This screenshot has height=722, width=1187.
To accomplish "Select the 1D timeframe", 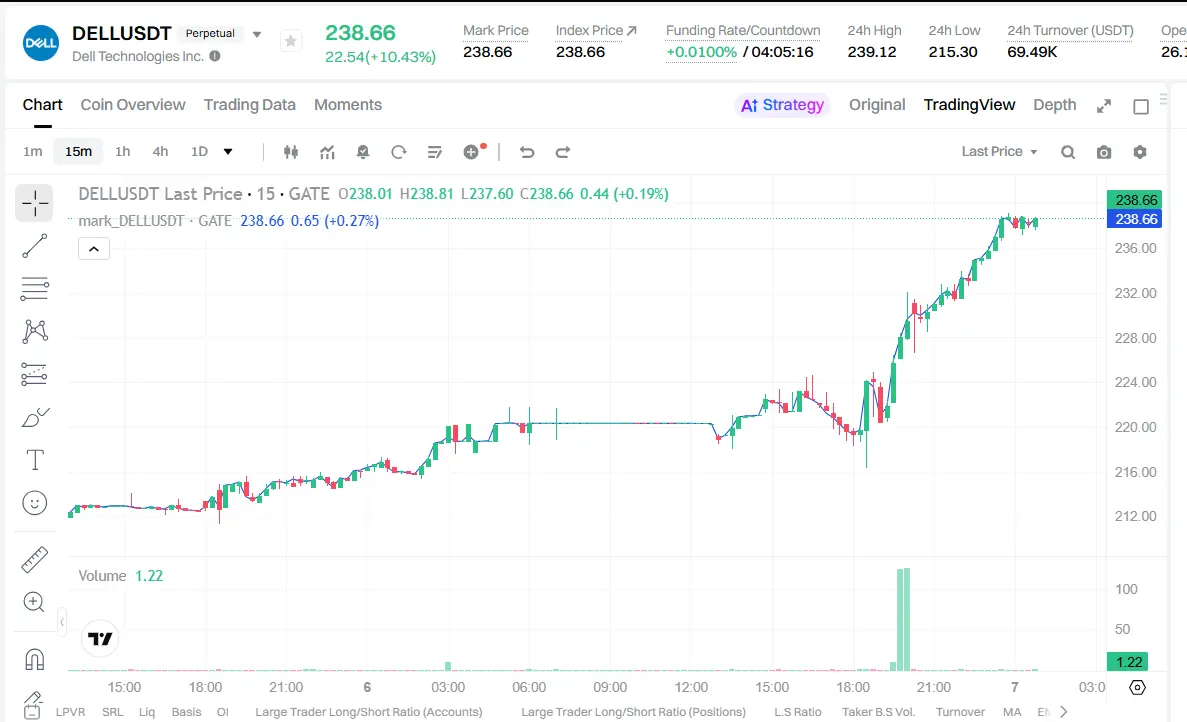I will 199,151.
